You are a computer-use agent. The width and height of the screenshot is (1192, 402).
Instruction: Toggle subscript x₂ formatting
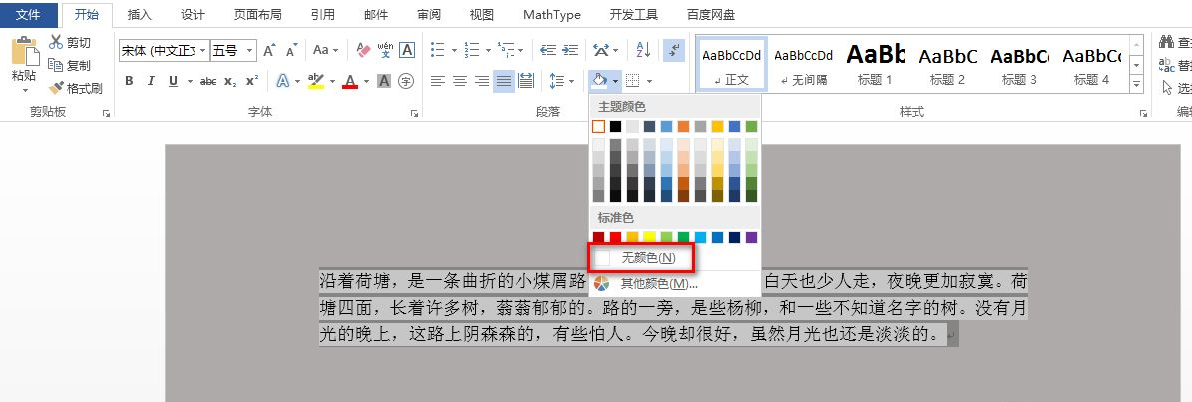click(x=230, y=81)
